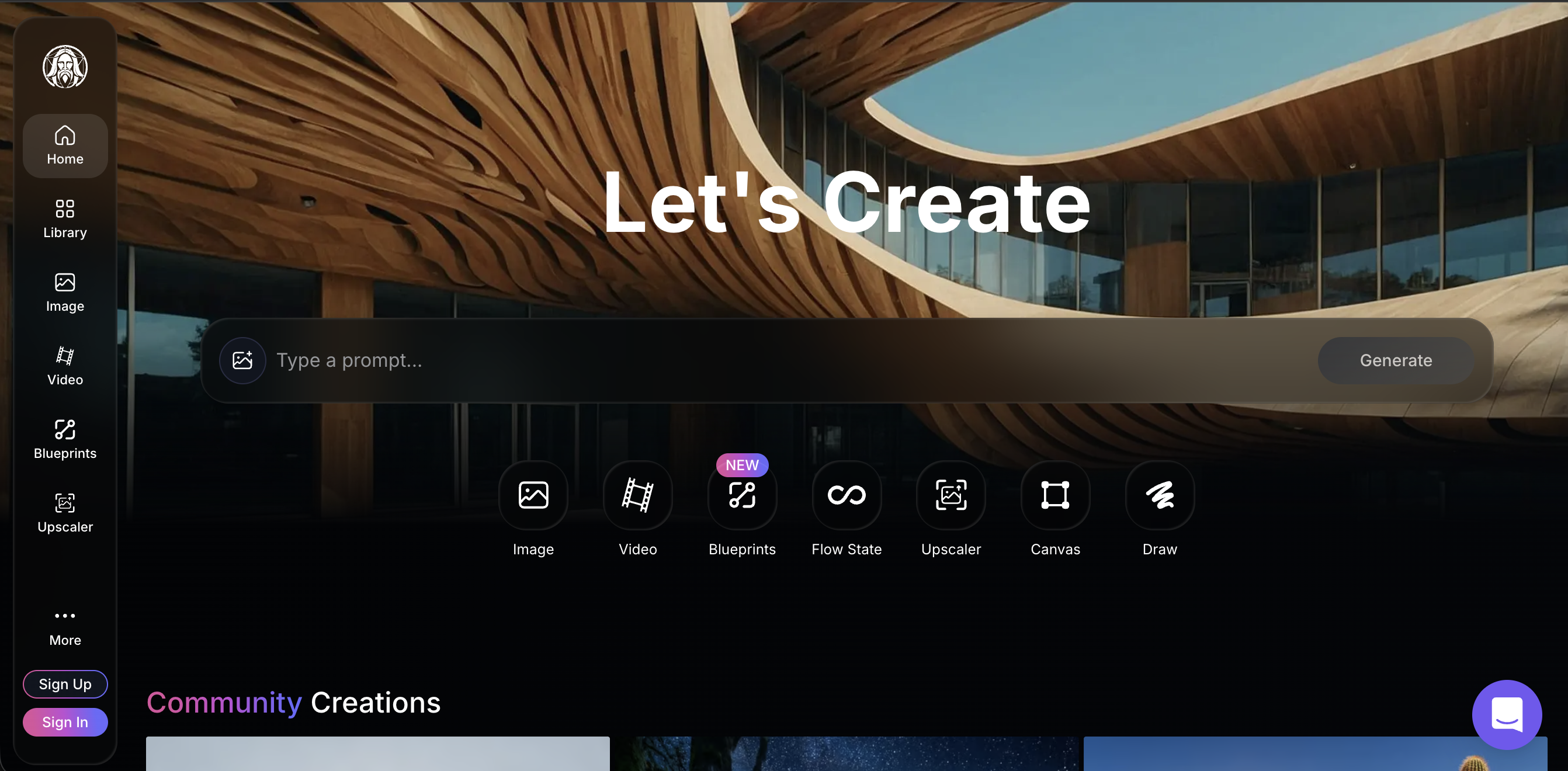The width and height of the screenshot is (1568, 771).
Task: Go to Home in the sidebar
Action: pos(65,145)
